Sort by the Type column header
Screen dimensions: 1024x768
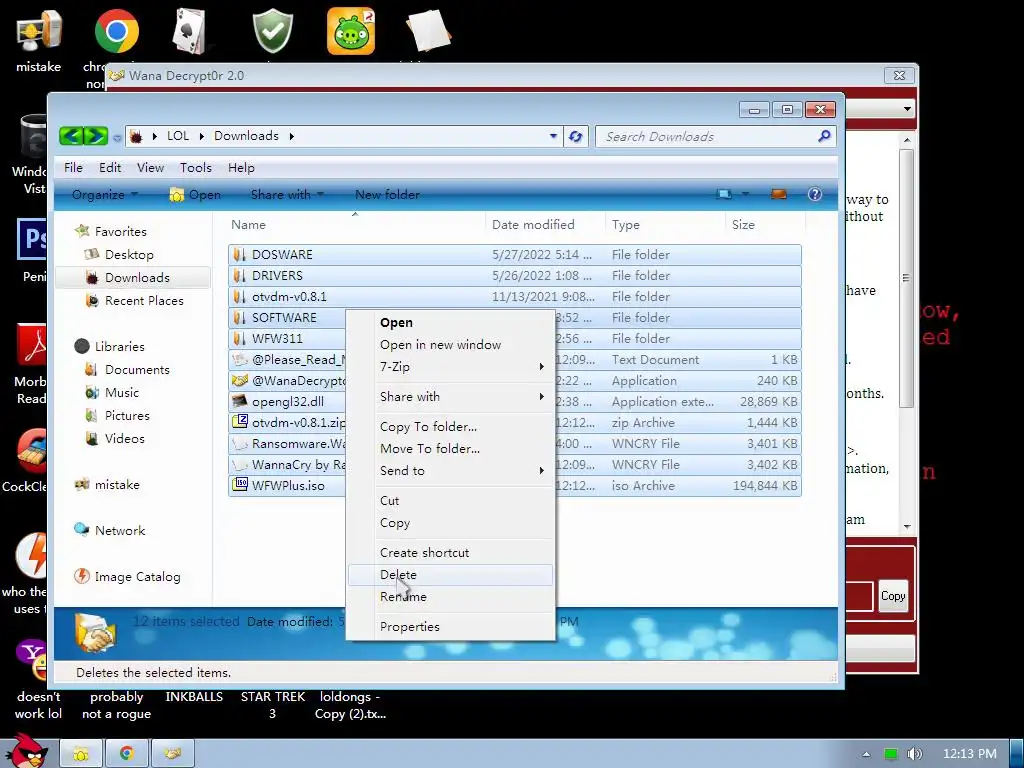pyautogui.click(x=665, y=225)
